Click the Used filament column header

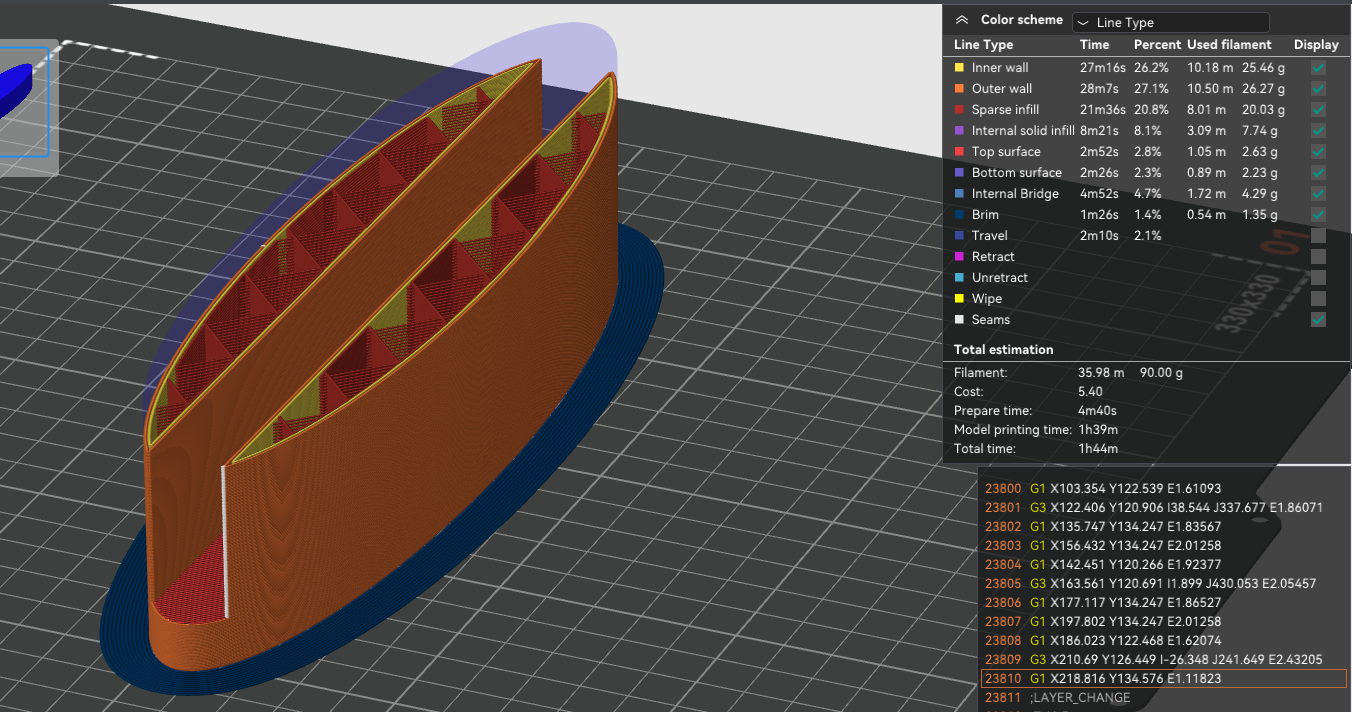point(1229,45)
